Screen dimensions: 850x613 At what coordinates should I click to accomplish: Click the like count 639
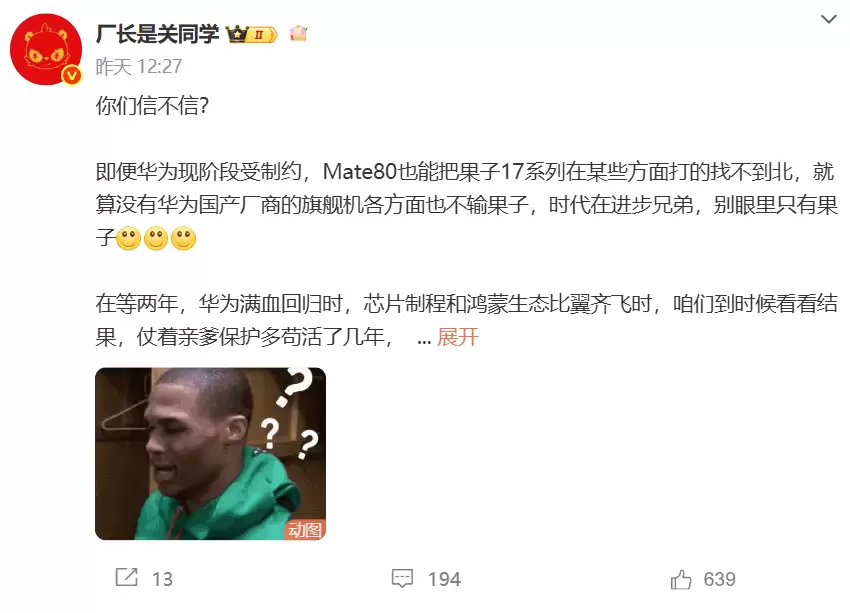click(x=719, y=579)
